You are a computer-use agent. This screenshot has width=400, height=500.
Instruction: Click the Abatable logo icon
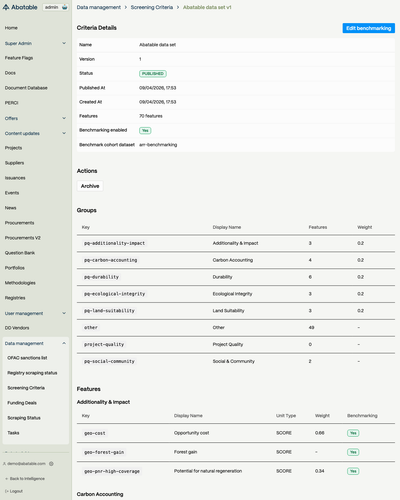click(6, 7)
